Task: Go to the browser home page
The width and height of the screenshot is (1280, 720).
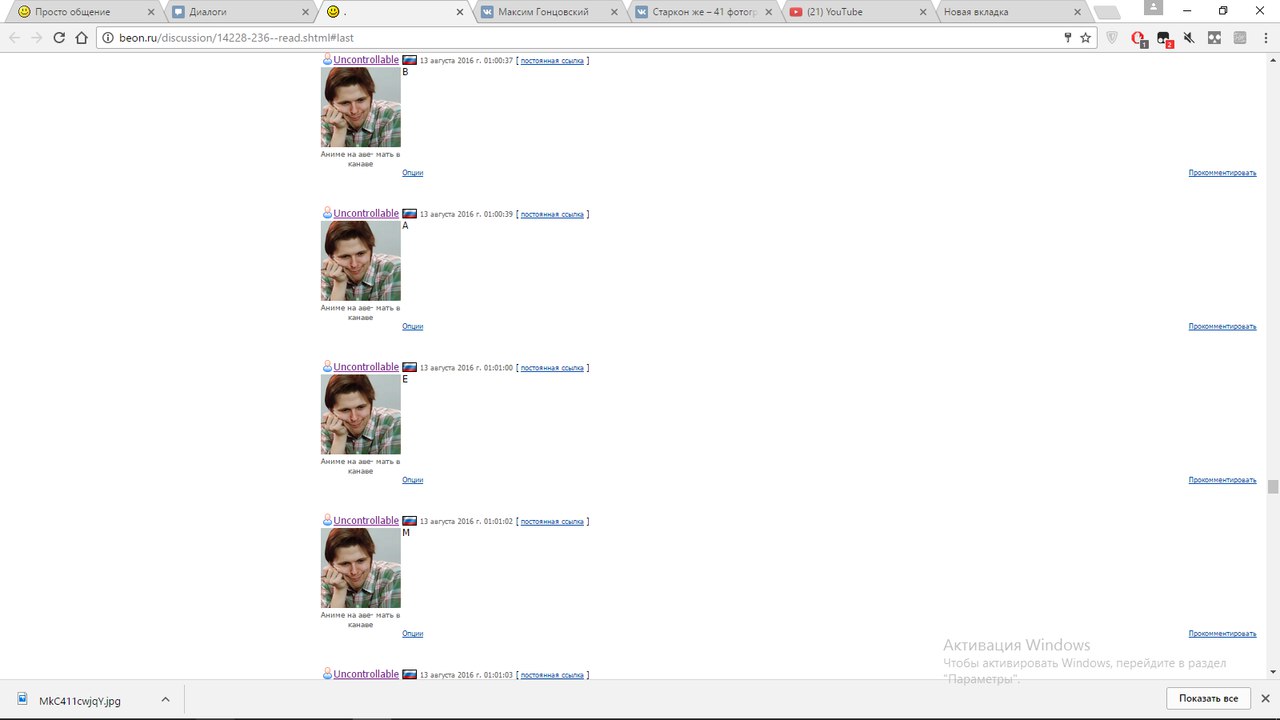Action: click(82, 38)
